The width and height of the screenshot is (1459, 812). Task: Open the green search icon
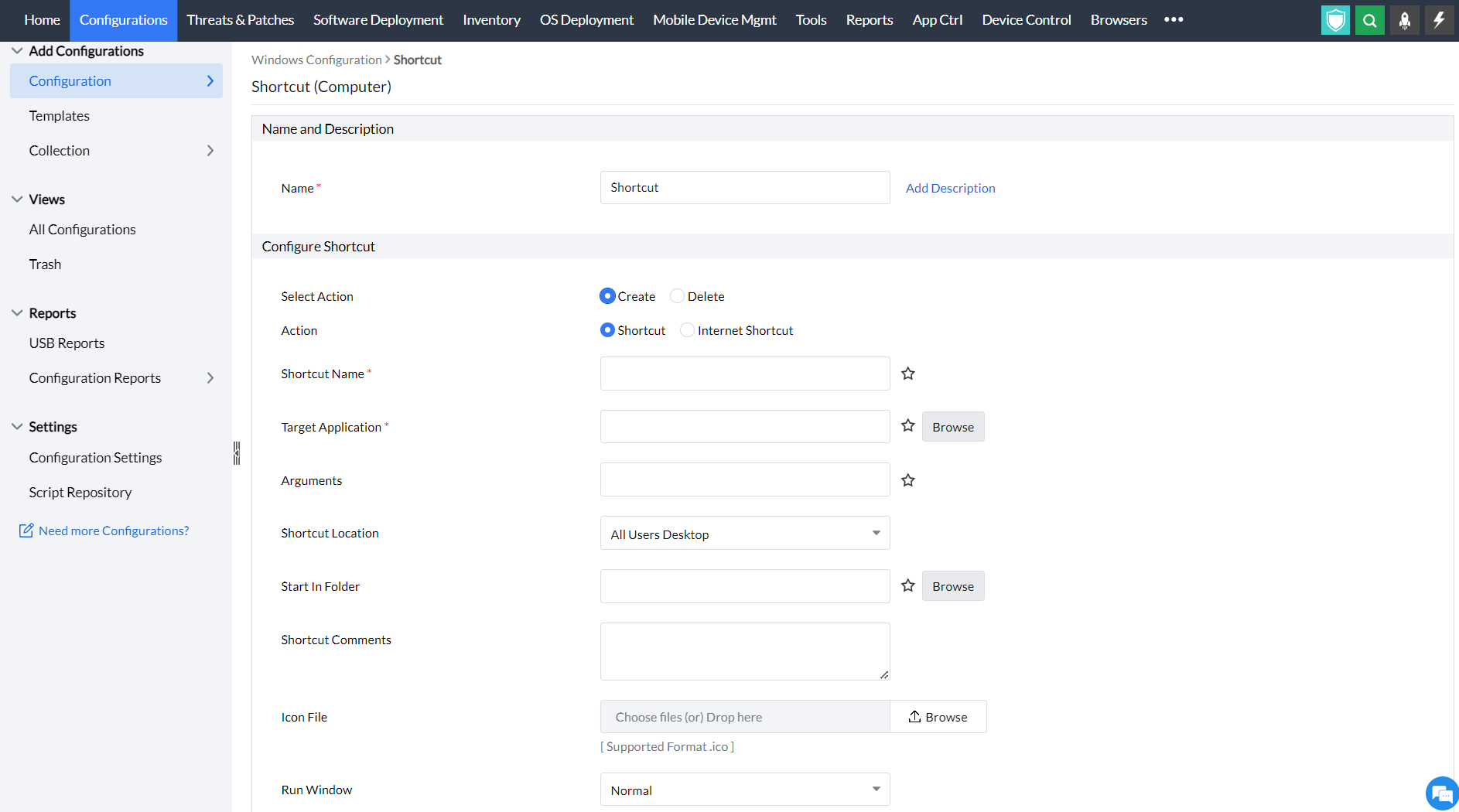(1369, 20)
